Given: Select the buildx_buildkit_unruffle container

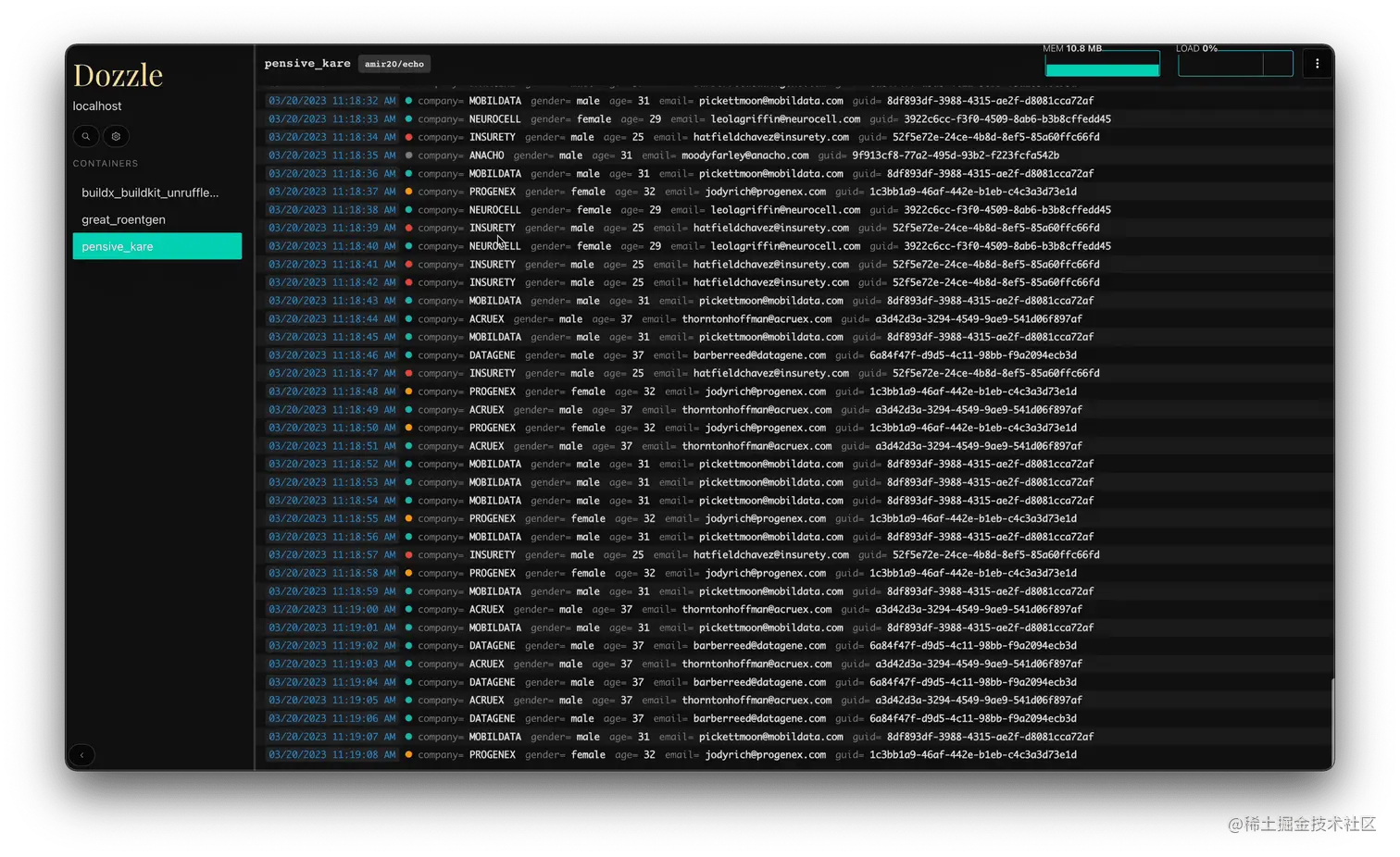Looking at the screenshot, I should (x=156, y=193).
